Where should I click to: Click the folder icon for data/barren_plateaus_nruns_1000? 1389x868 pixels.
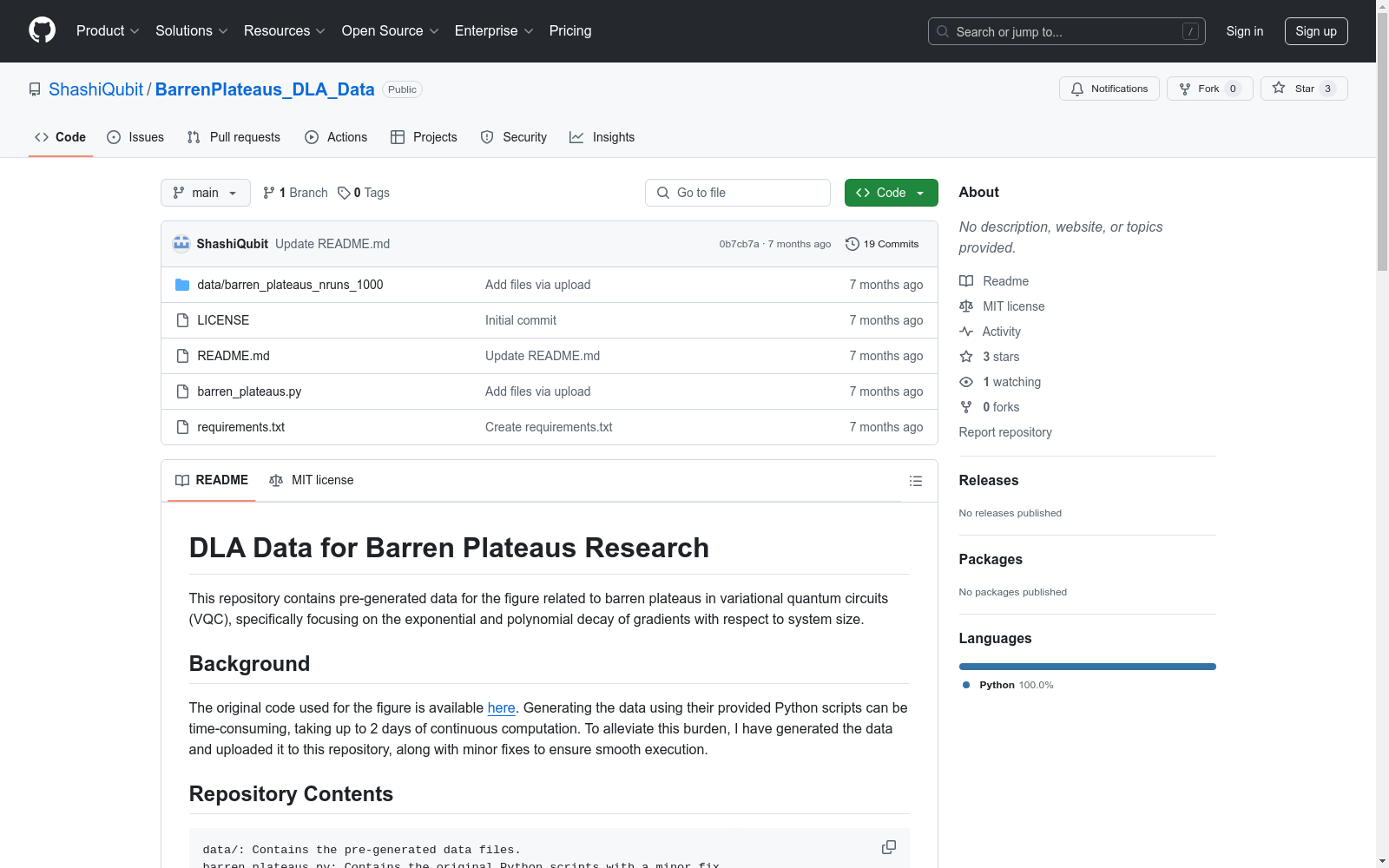182,285
